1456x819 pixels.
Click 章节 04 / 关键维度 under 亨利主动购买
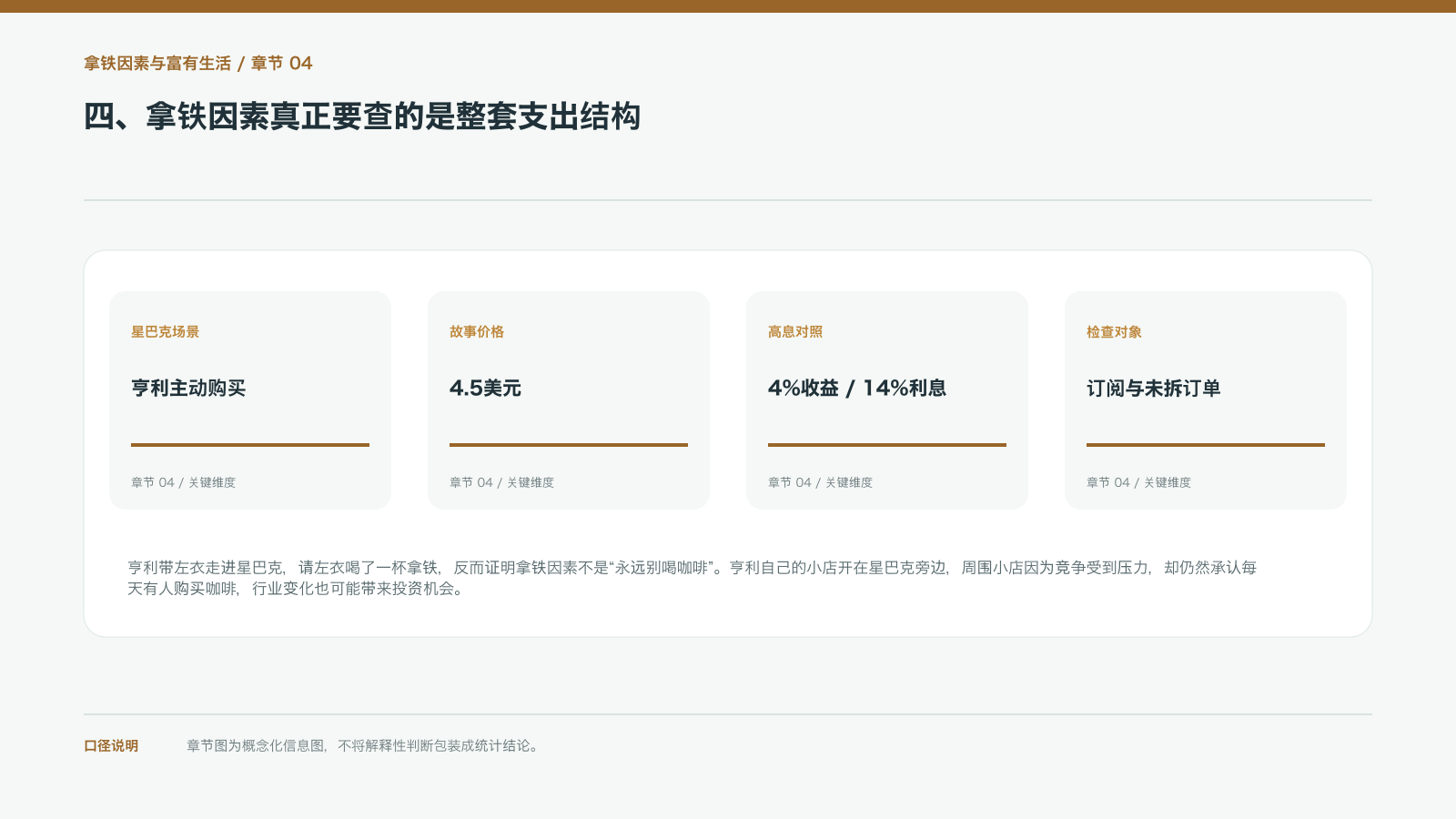183,482
